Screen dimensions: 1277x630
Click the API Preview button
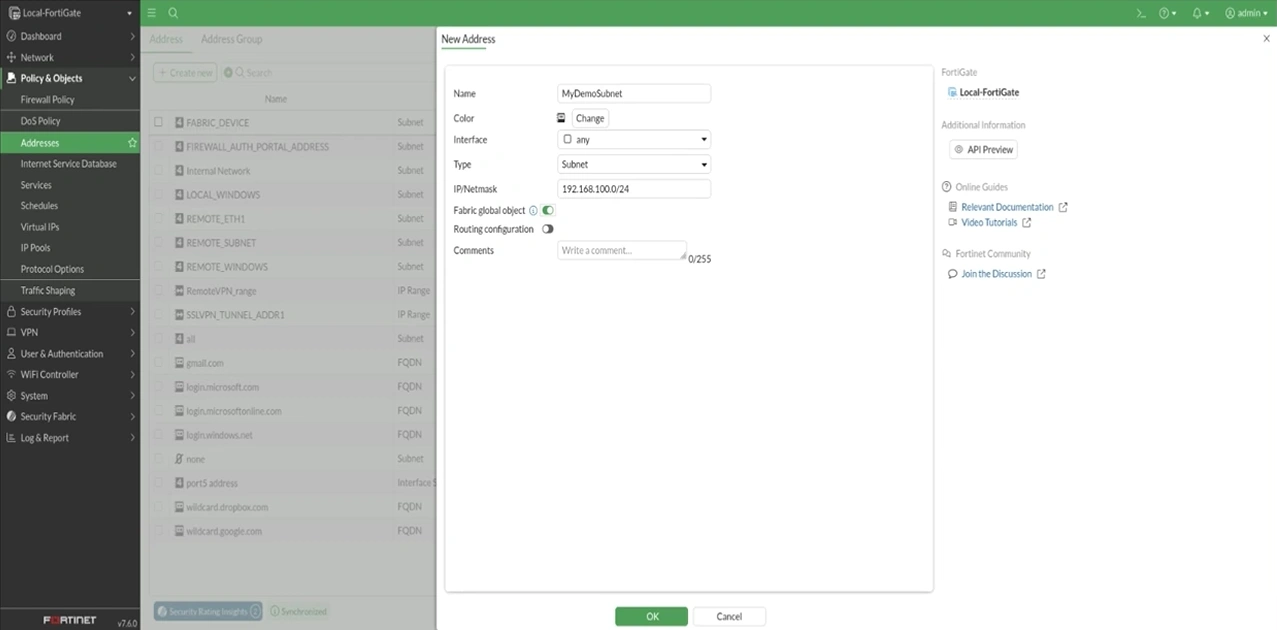(984, 149)
